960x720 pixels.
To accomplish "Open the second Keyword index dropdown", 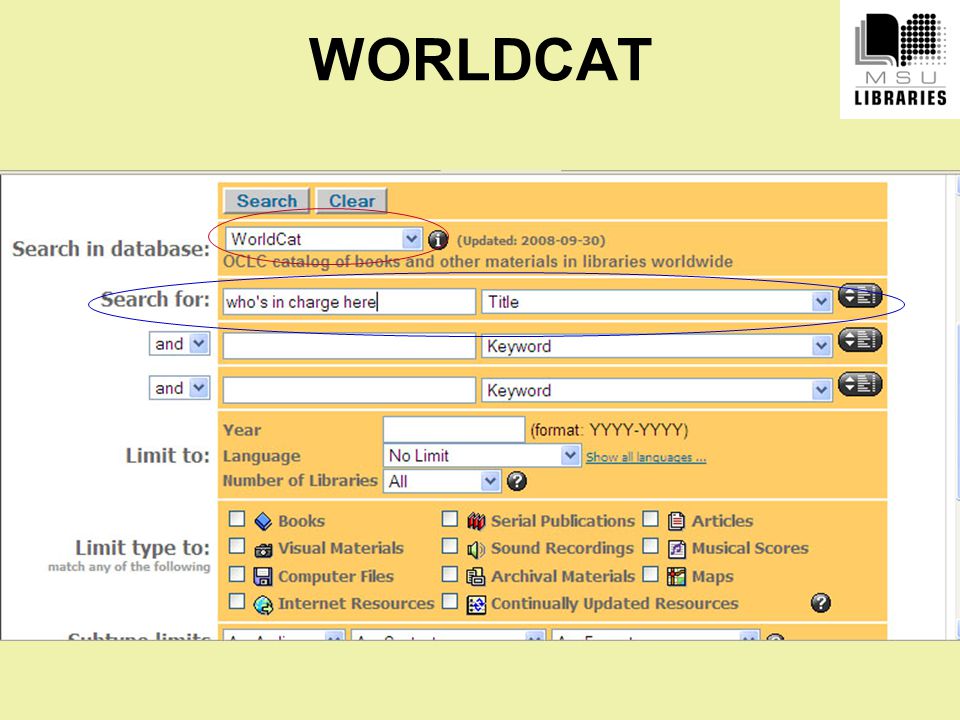I will click(656, 390).
